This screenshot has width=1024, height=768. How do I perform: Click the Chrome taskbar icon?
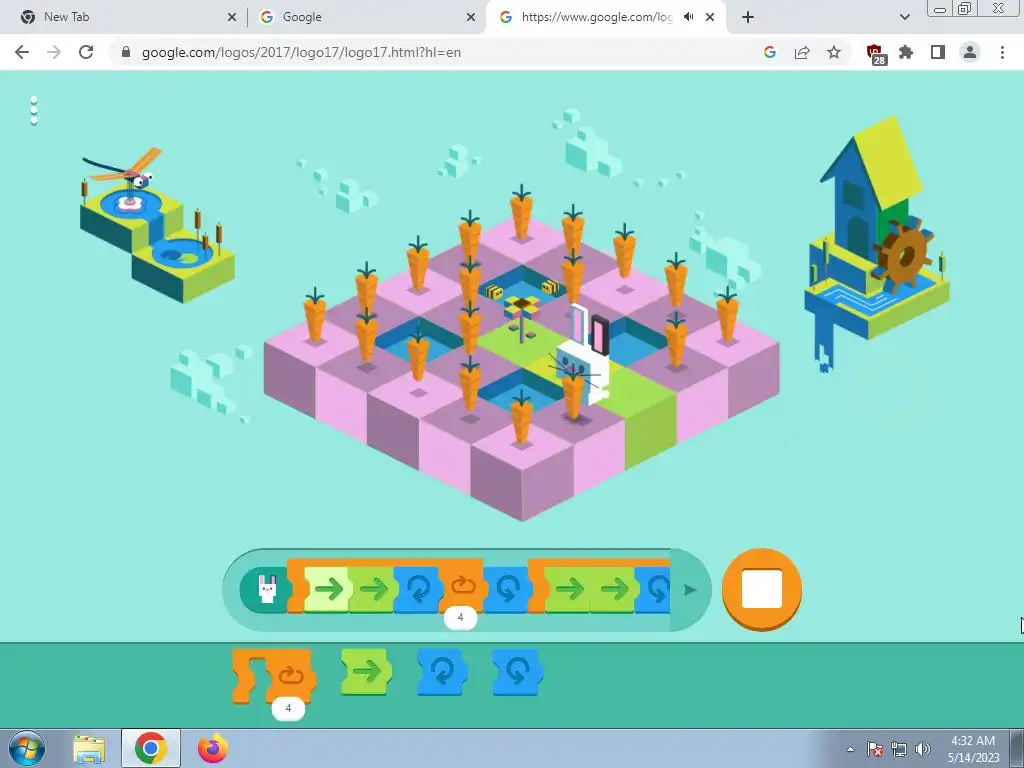(150, 748)
